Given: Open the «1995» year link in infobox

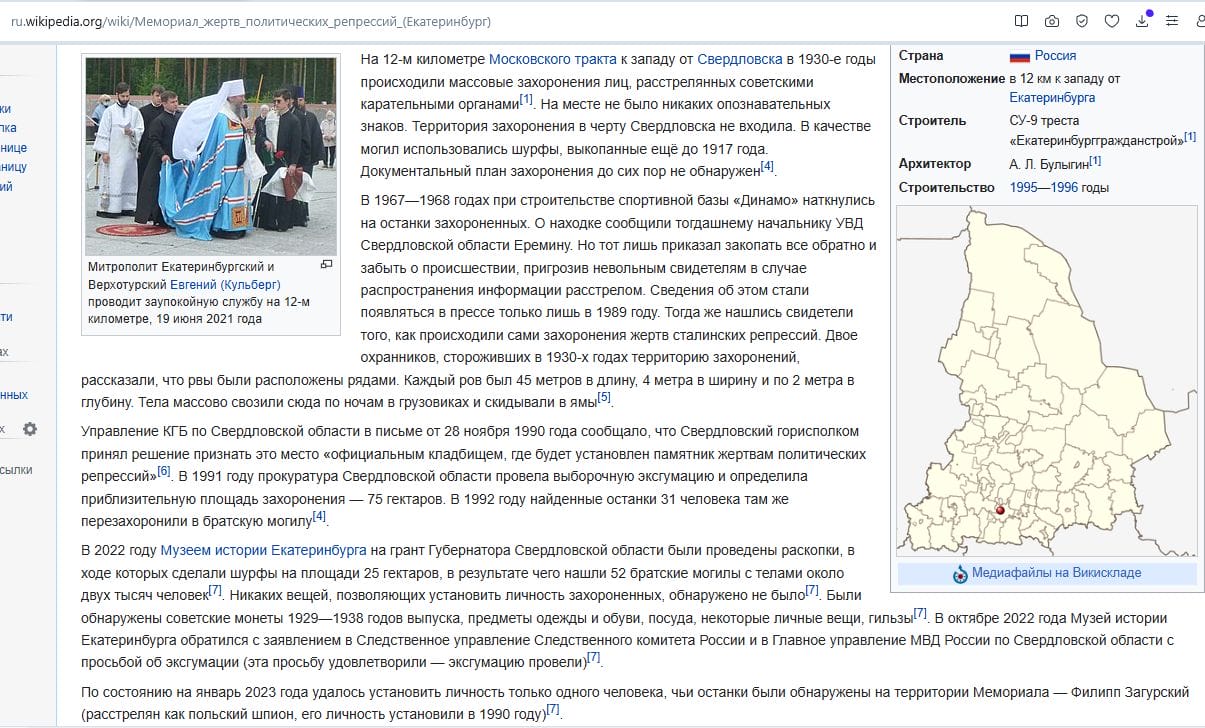Looking at the screenshot, I should (x=1023, y=187).
